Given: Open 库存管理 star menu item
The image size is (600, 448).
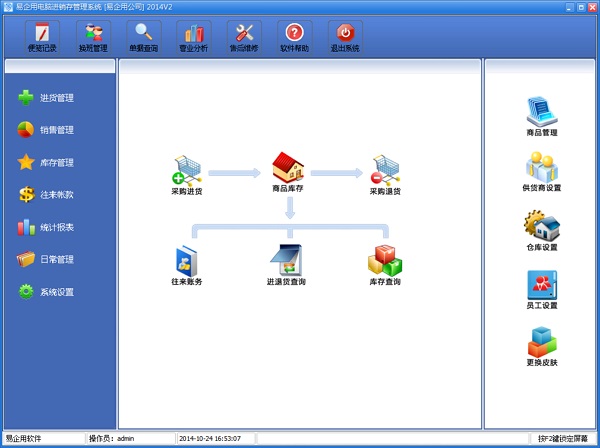Looking at the screenshot, I should [x=56, y=162].
